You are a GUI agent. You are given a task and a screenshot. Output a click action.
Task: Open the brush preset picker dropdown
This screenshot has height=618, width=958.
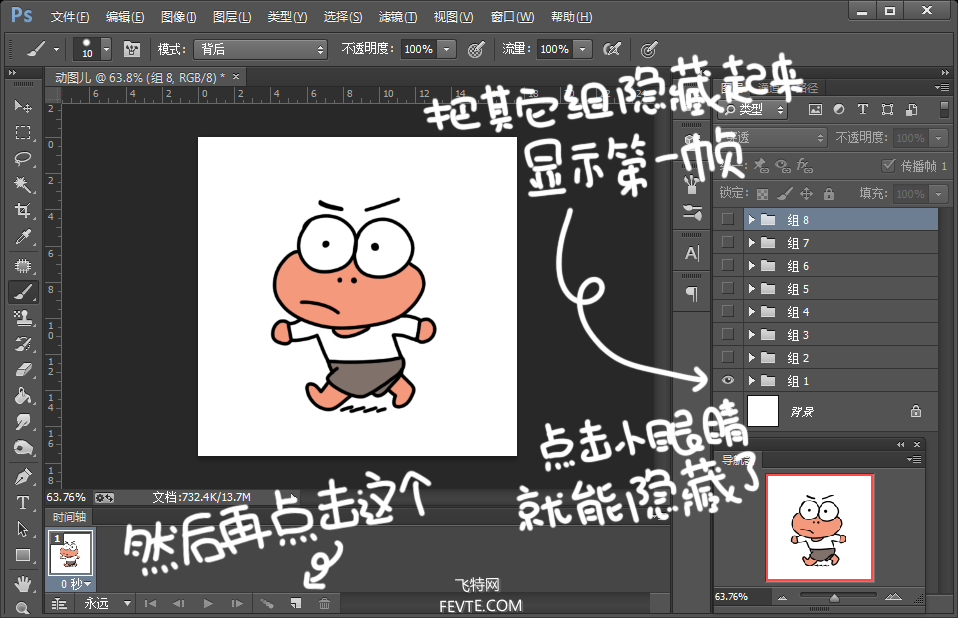click(x=106, y=49)
